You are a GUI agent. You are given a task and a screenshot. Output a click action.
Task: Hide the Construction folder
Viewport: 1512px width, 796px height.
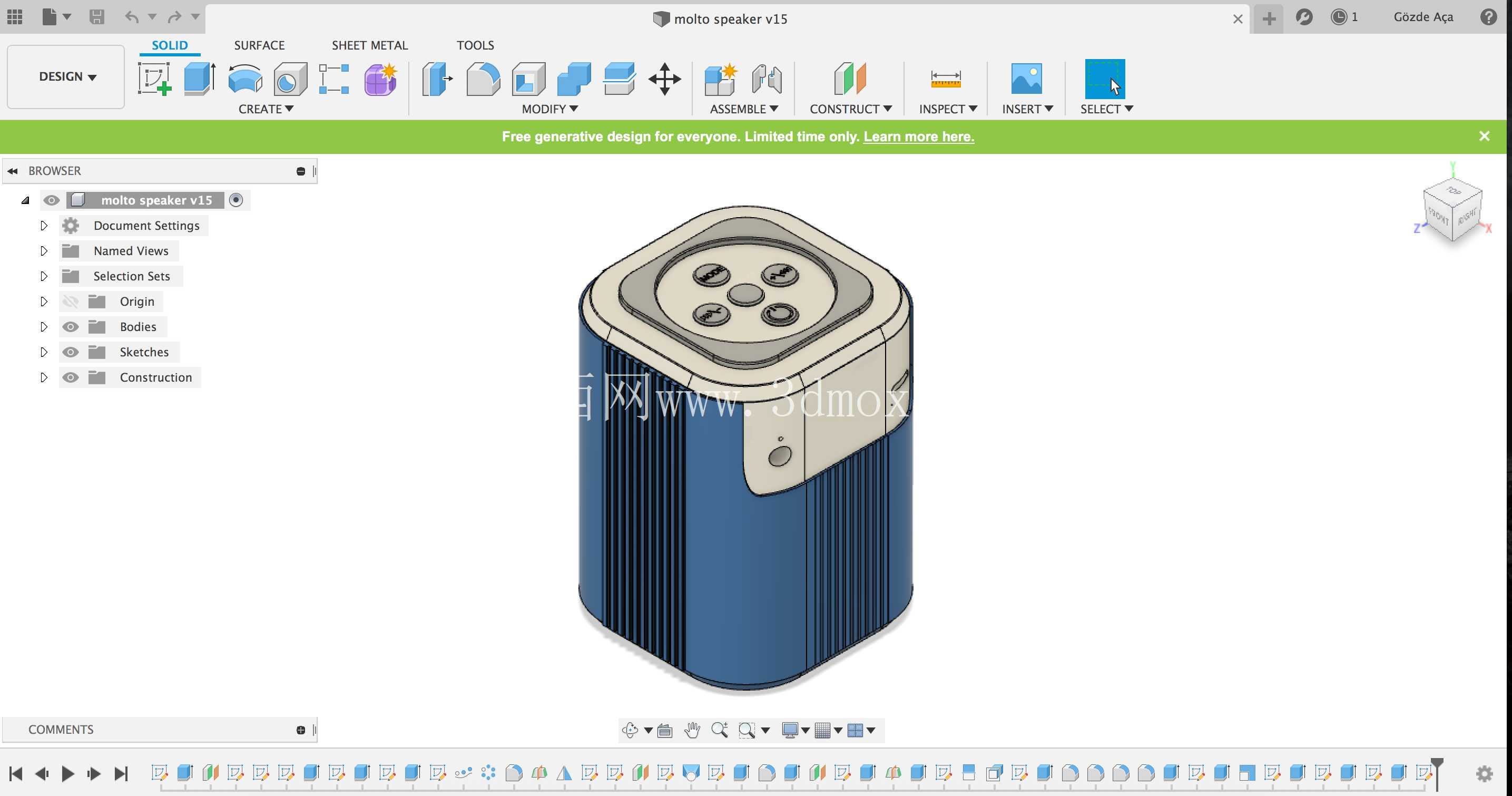click(71, 377)
